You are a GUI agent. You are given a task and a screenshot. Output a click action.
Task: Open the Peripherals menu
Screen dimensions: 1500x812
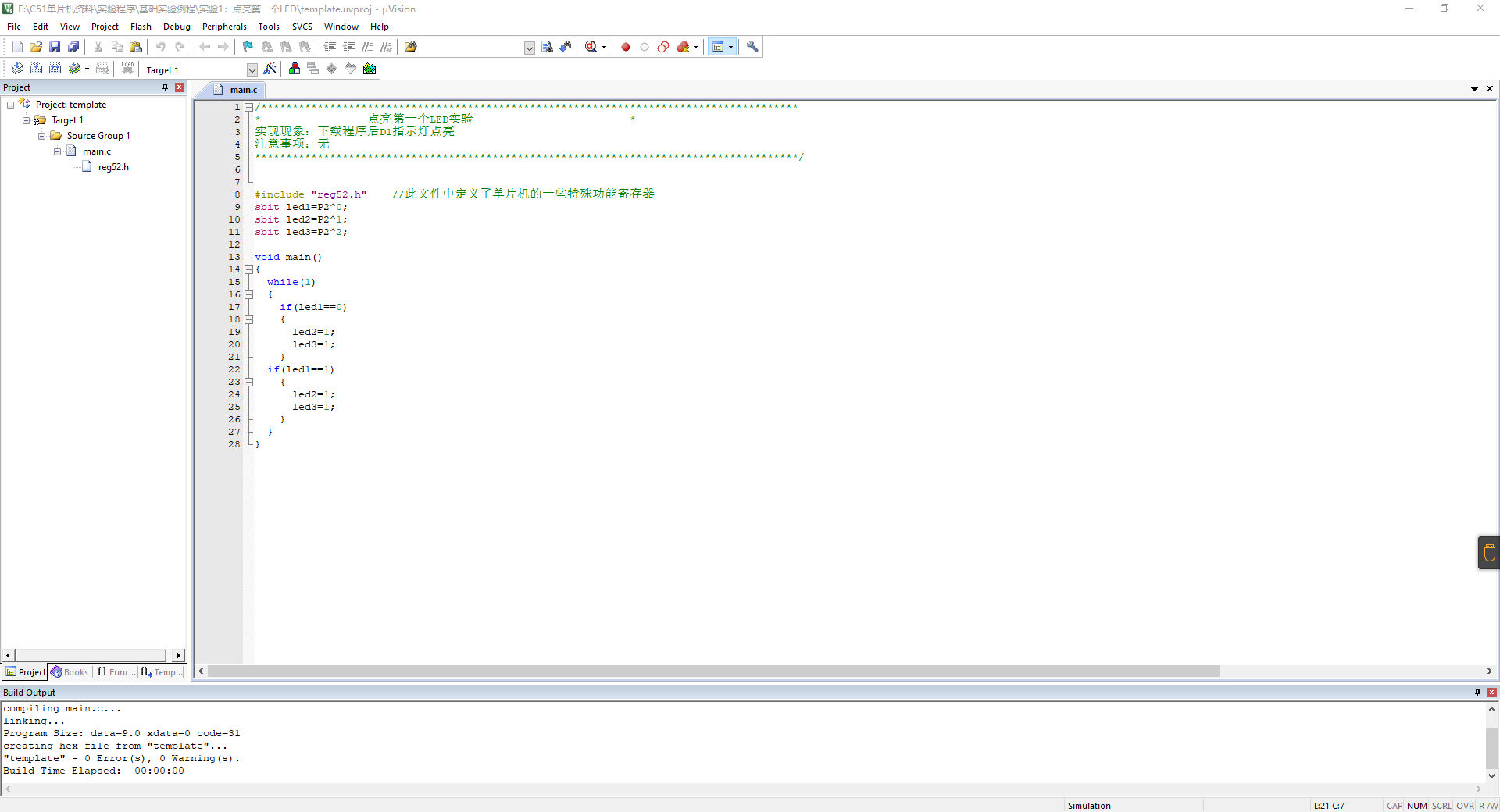click(x=224, y=26)
